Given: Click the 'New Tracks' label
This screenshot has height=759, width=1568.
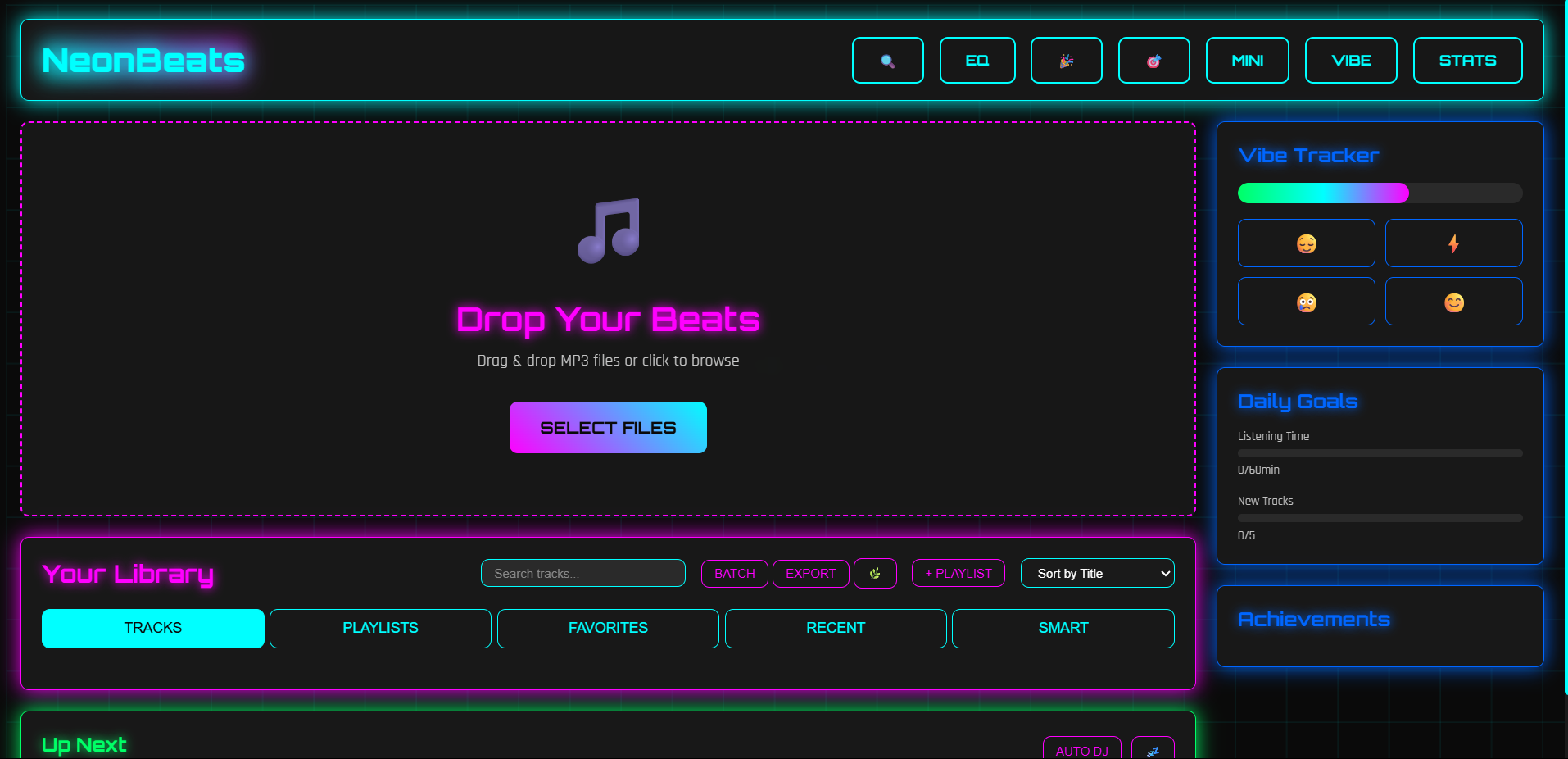Looking at the screenshot, I should pos(1265,501).
